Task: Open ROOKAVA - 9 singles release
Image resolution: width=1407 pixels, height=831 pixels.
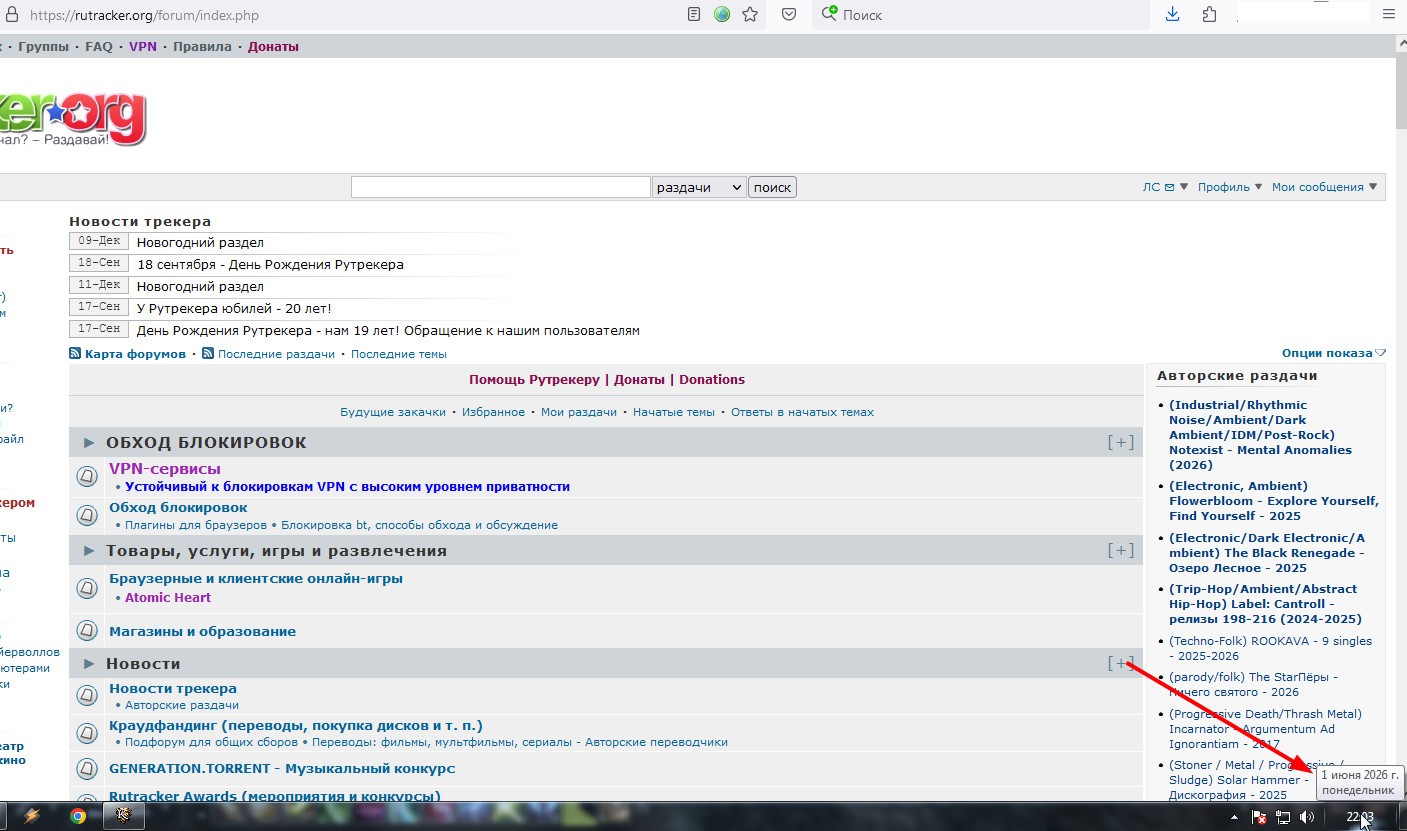Action: click(x=1270, y=649)
